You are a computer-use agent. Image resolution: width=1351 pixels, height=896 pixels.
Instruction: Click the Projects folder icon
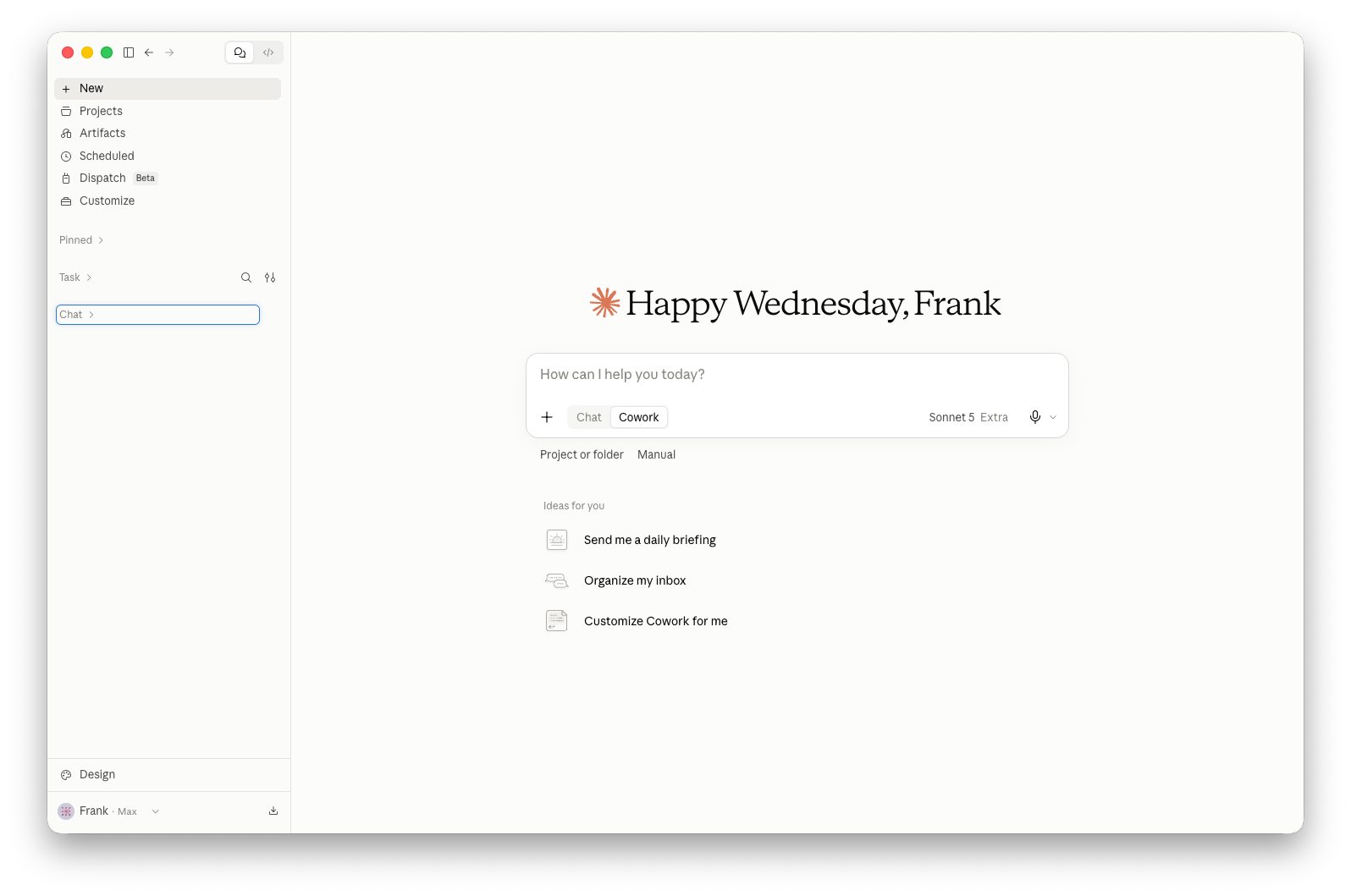pyautogui.click(x=66, y=112)
